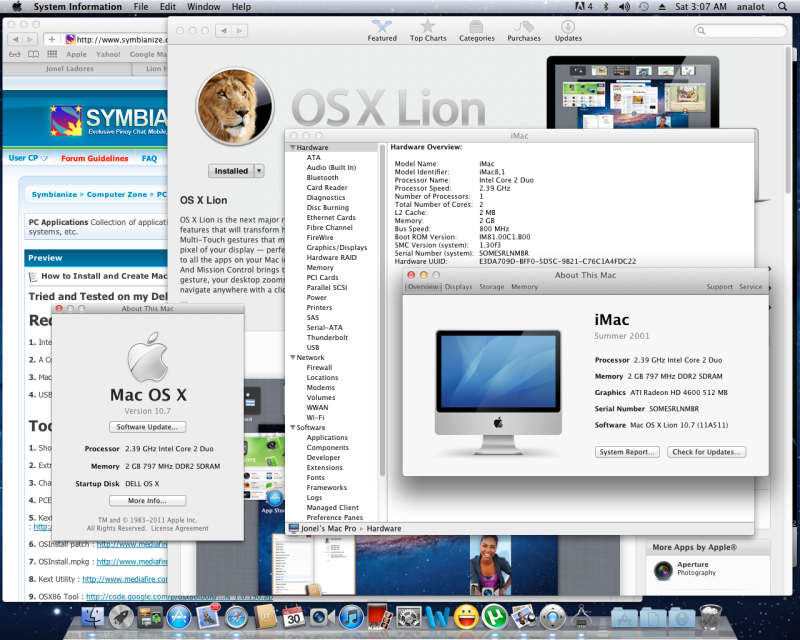Image resolution: width=800 pixels, height=640 pixels.
Task: Show Safari bookmarks with the book icon
Action: pyautogui.click(x=33, y=54)
